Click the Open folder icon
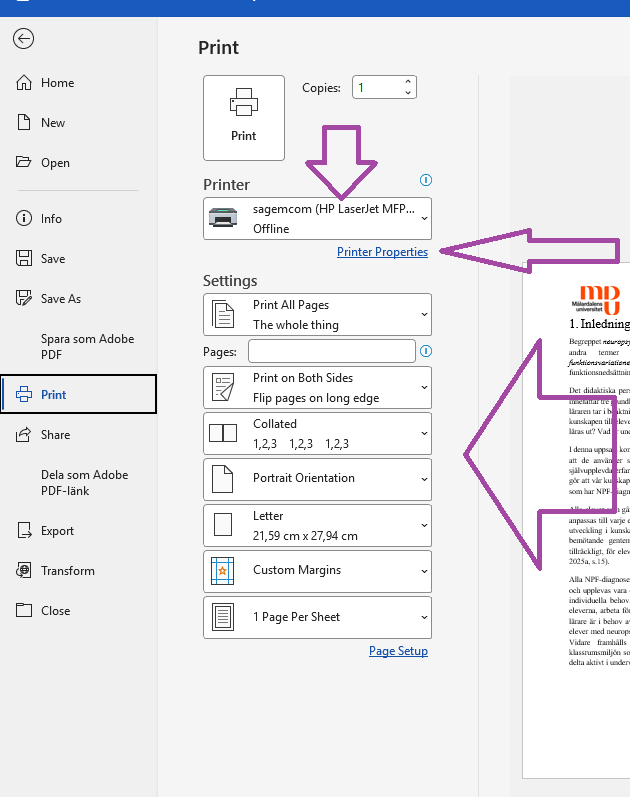Viewport: 630px width, 797px height. (x=23, y=162)
